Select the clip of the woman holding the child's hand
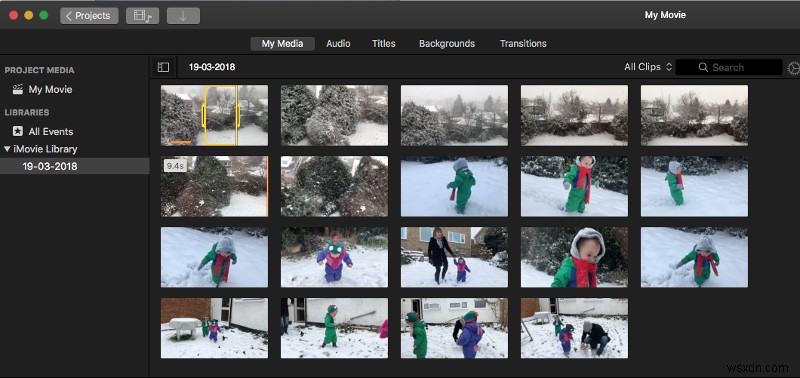This screenshot has width=800, height=378. (454, 257)
